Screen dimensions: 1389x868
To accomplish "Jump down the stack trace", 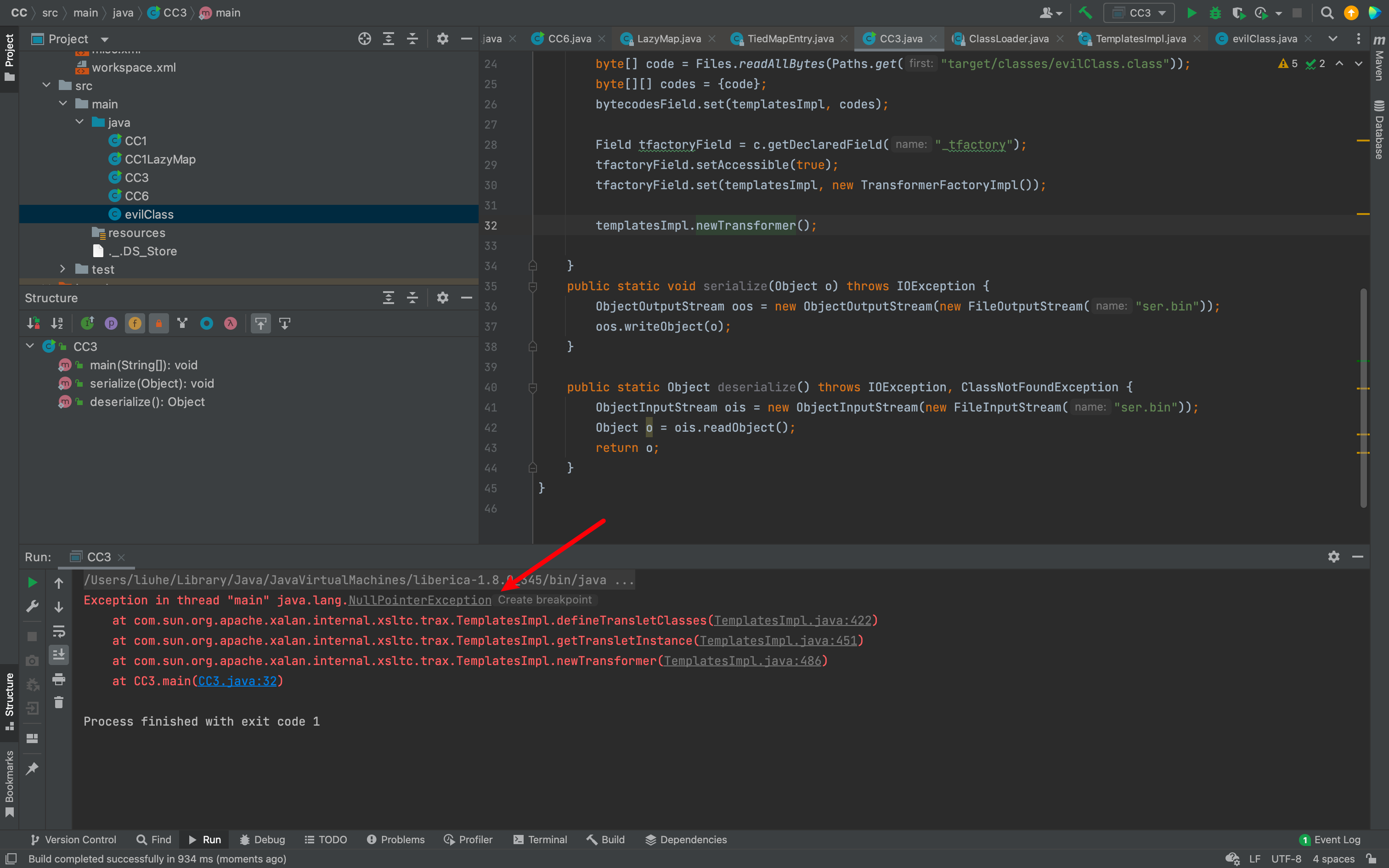I will point(58,607).
